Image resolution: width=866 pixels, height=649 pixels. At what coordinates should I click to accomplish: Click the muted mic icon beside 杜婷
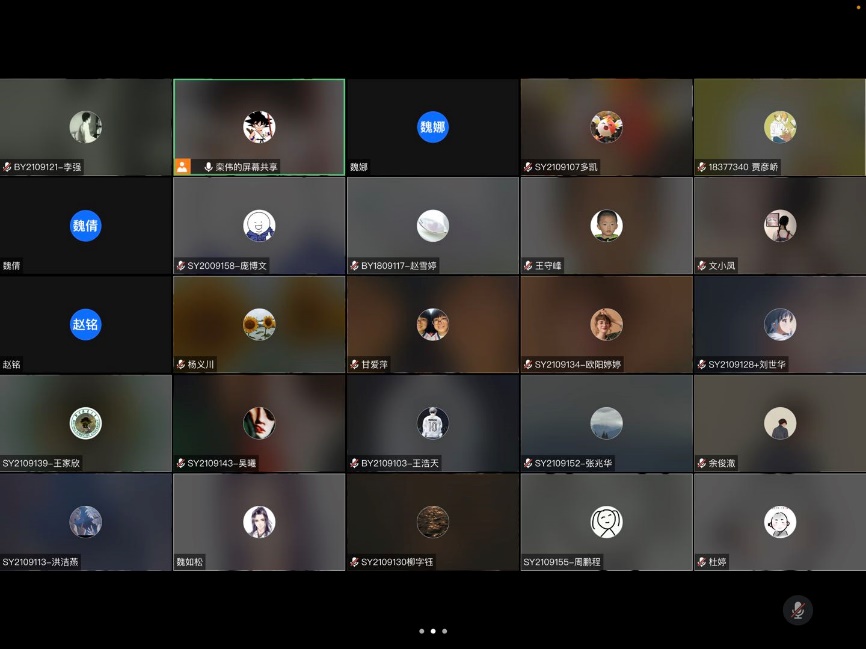[702, 563]
